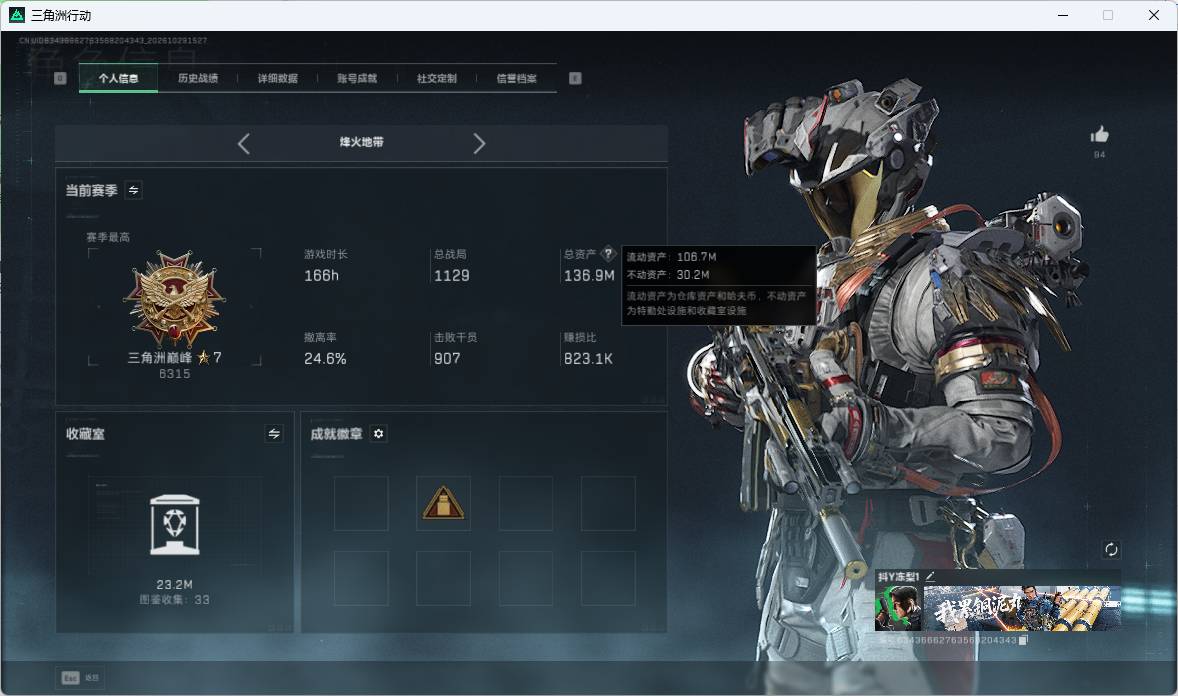1178x696 pixels.
Task: Click the right tab navigation key icon
Action: pos(575,78)
